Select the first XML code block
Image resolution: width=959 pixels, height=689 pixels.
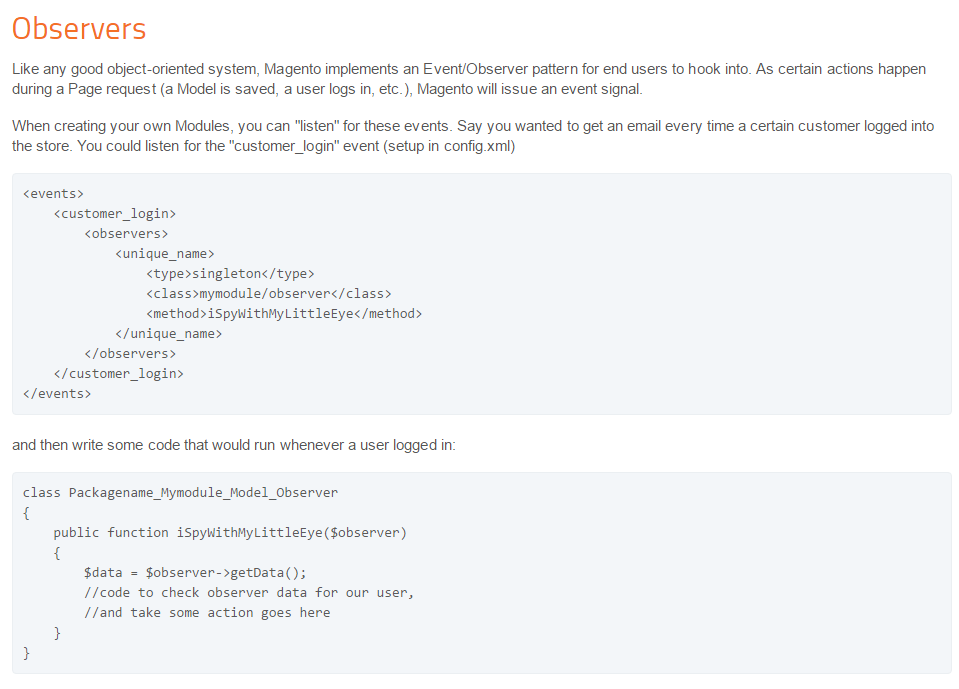tap(480, 293)
